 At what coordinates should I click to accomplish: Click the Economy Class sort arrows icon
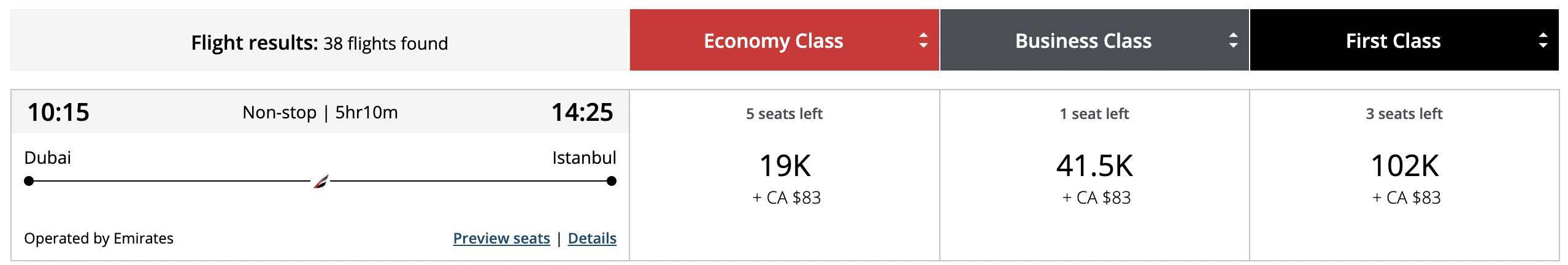point(923,40)
